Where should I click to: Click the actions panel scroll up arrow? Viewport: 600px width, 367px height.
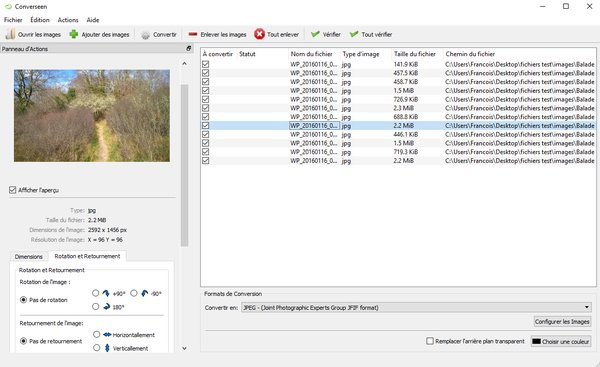pos(184,64)
